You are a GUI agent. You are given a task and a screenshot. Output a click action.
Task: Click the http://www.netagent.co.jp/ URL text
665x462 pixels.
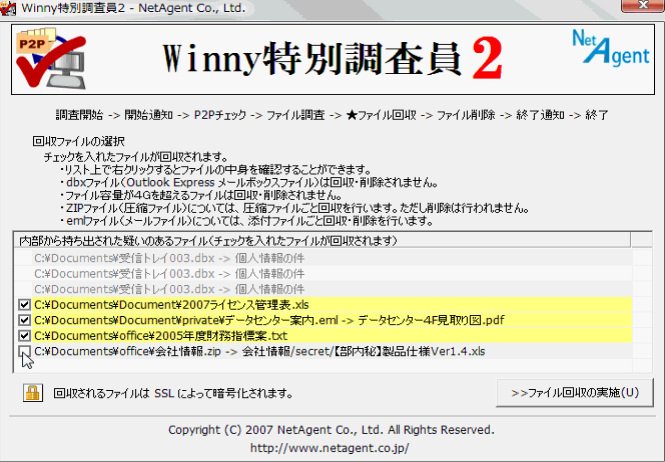tap(330, 448)
